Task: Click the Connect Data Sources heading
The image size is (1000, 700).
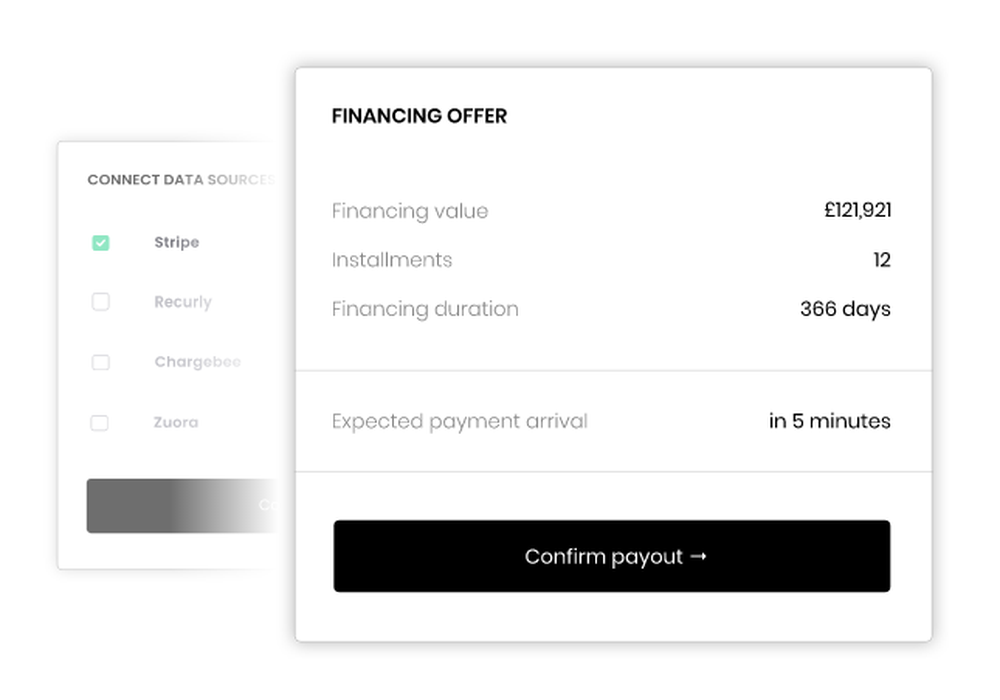Action: pyautogui.click(x=181, y=180)
